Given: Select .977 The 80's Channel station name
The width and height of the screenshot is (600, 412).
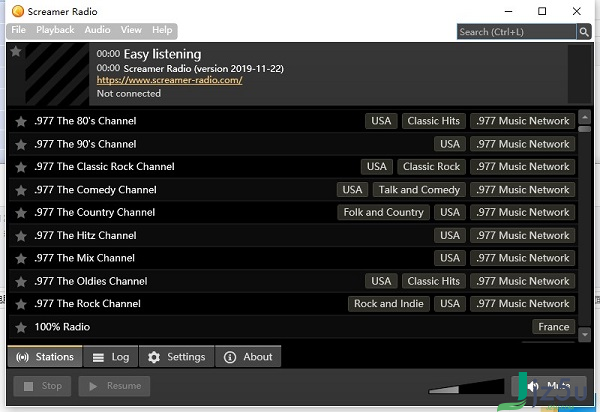Looking at the screenshot, I should point(85,121).
